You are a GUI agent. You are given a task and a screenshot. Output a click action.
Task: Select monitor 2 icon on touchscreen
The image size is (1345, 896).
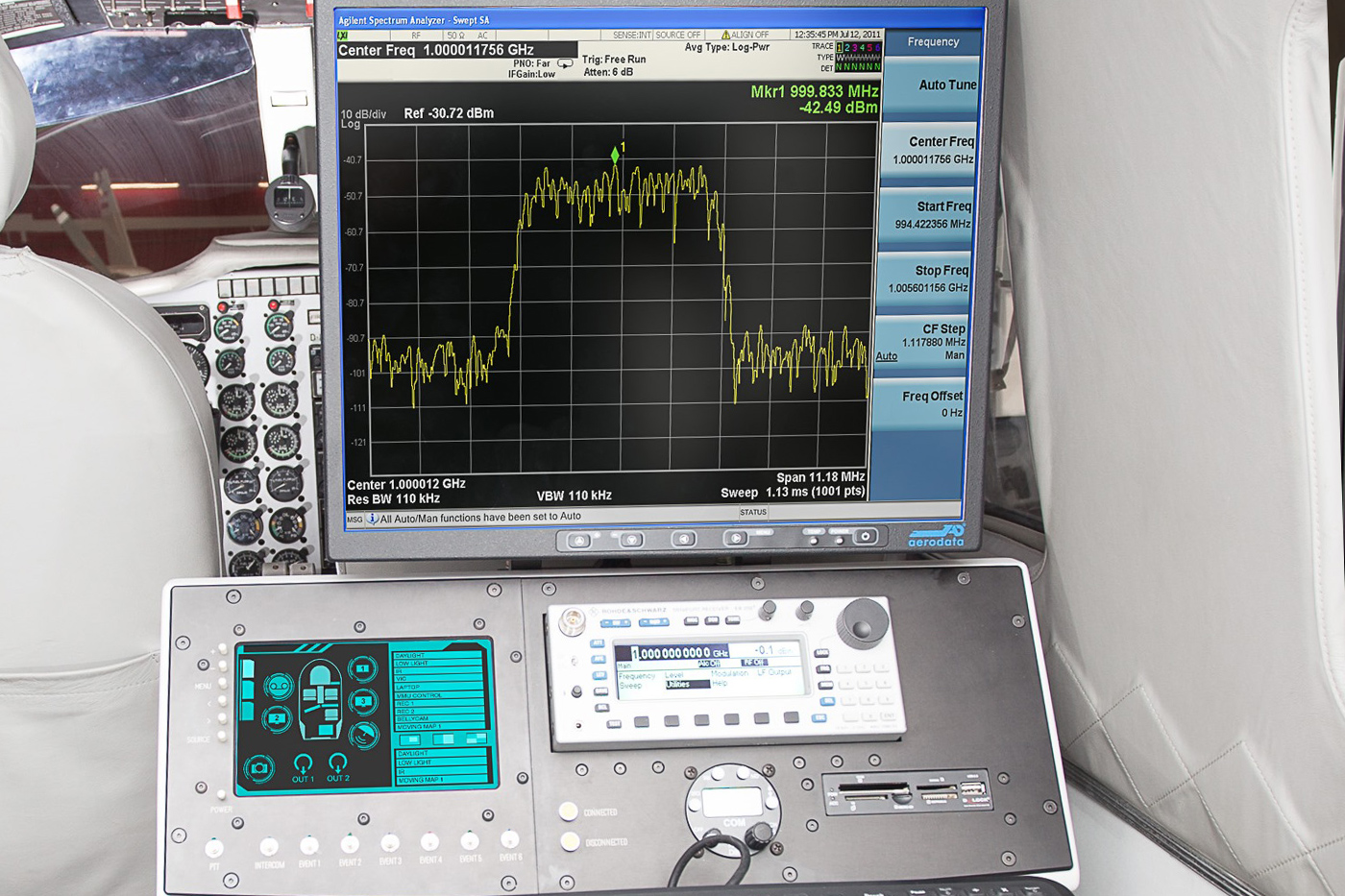click(277, 718)
